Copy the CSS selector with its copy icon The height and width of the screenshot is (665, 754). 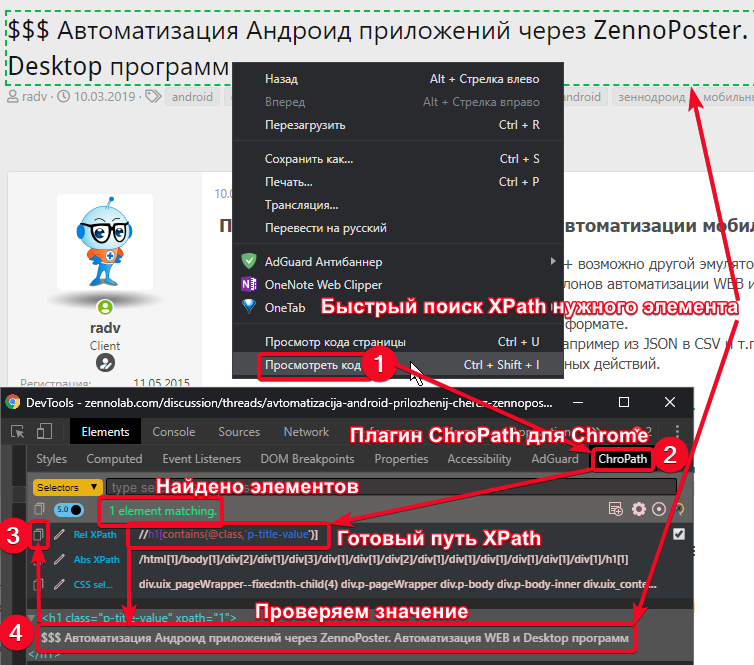(38, 584)
